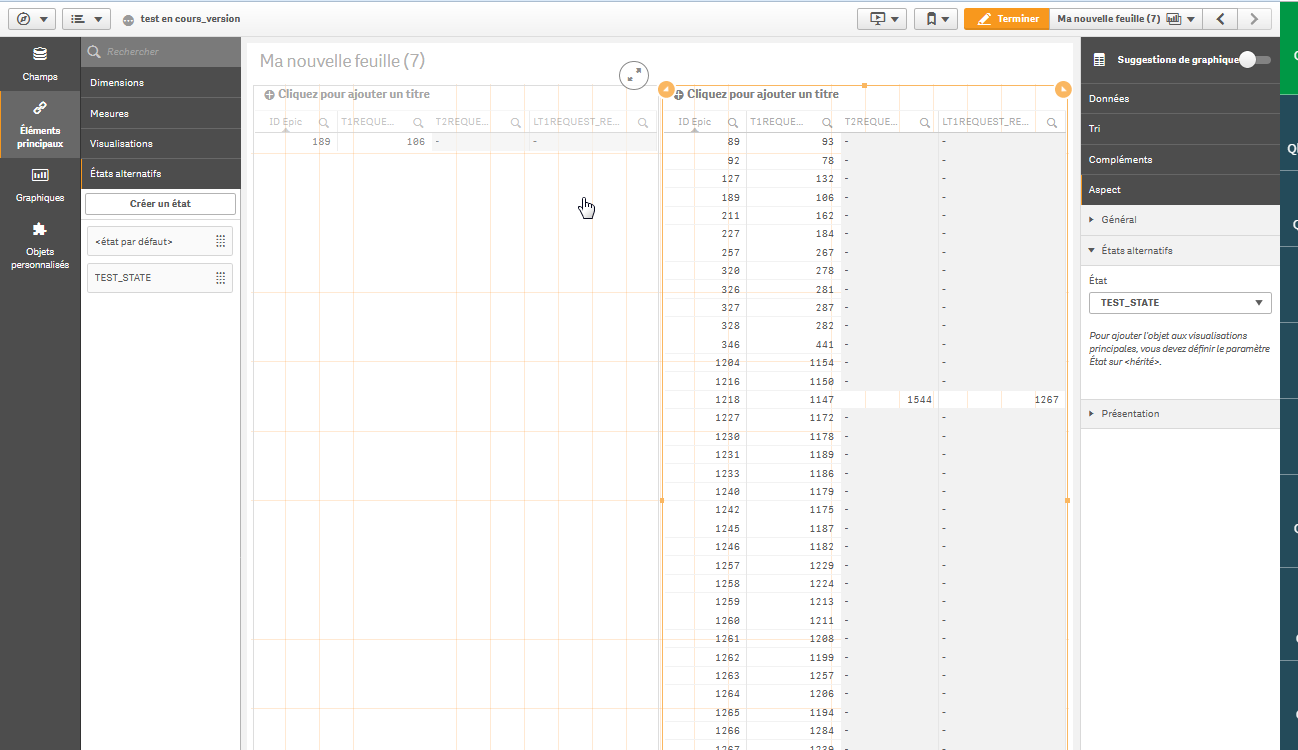
Task: Open the Compléments properties section
Action: coord(1180,159)
